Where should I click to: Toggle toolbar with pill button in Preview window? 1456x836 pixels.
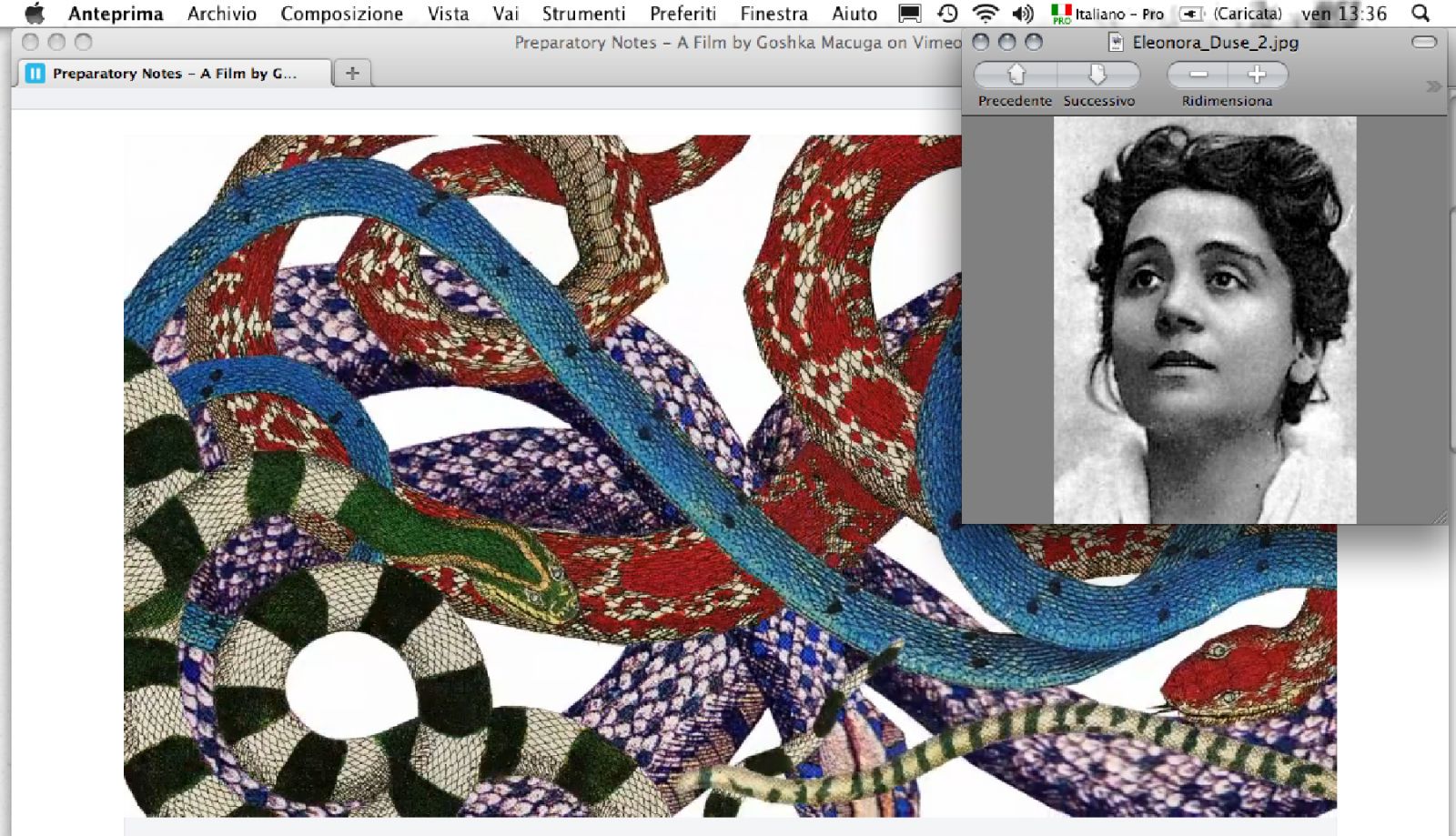point(1424,42)
